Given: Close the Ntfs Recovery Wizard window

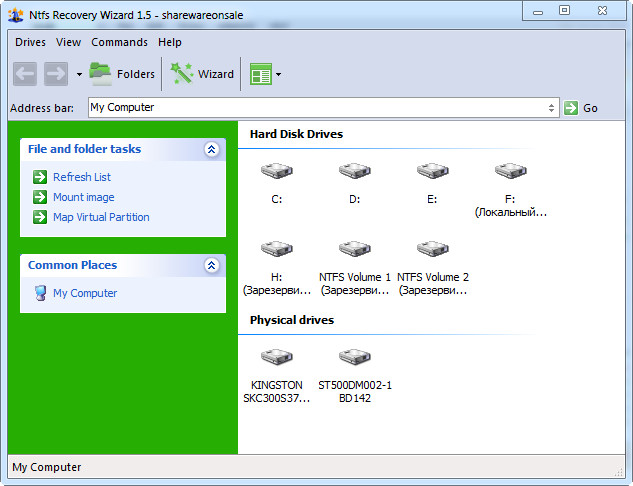Looking at the screenshot, I should point(602,11).
